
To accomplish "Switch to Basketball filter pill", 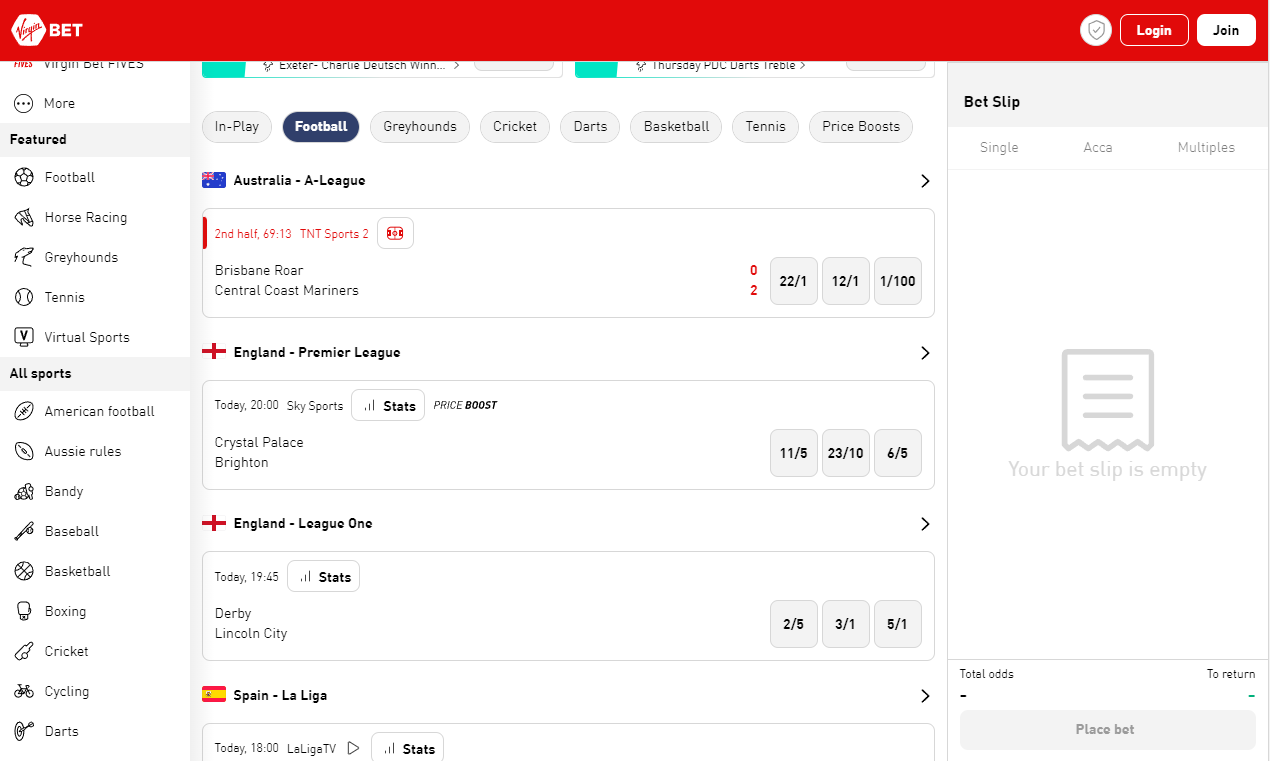I will pyautogui.click(x=676, y=127).
